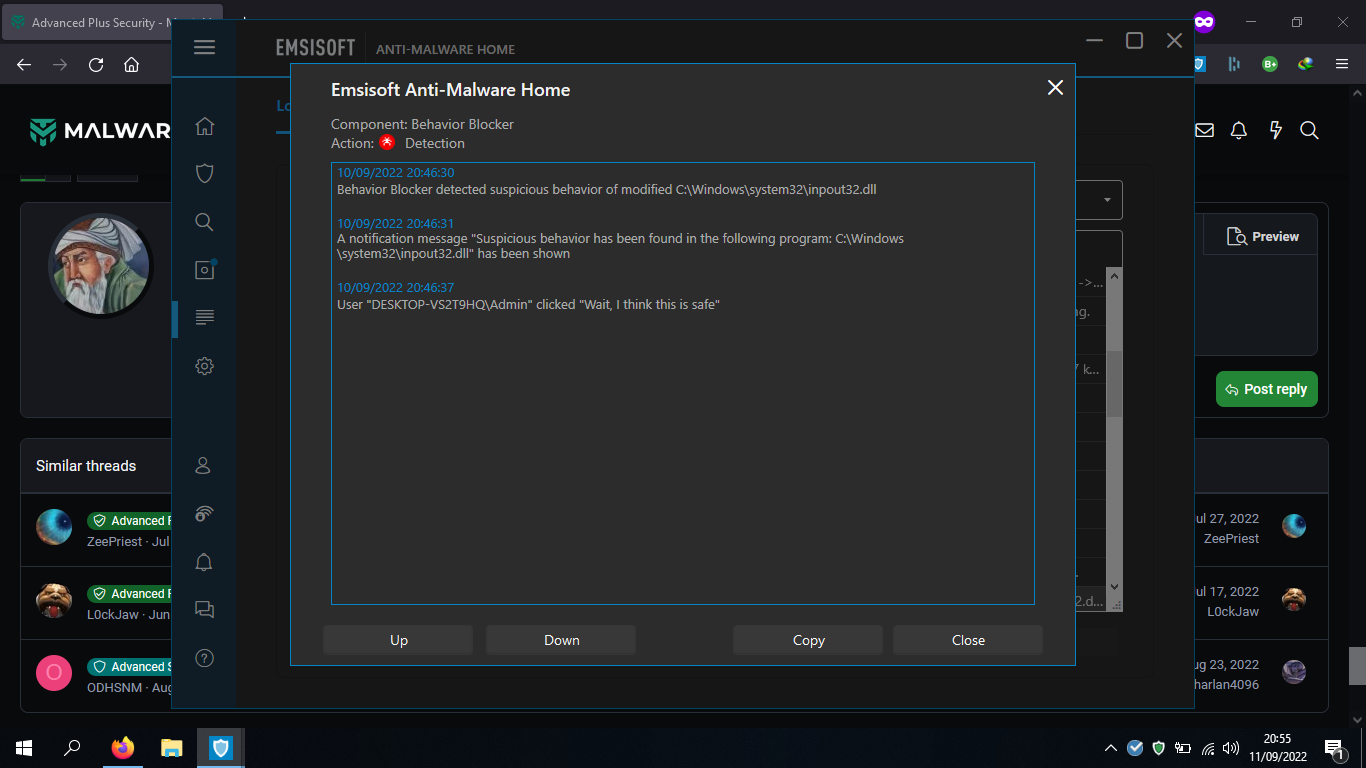This screenshot has height=768, width=1366.
Task: Open harlan4096 last-poster link
Action: click(1227, 684)
